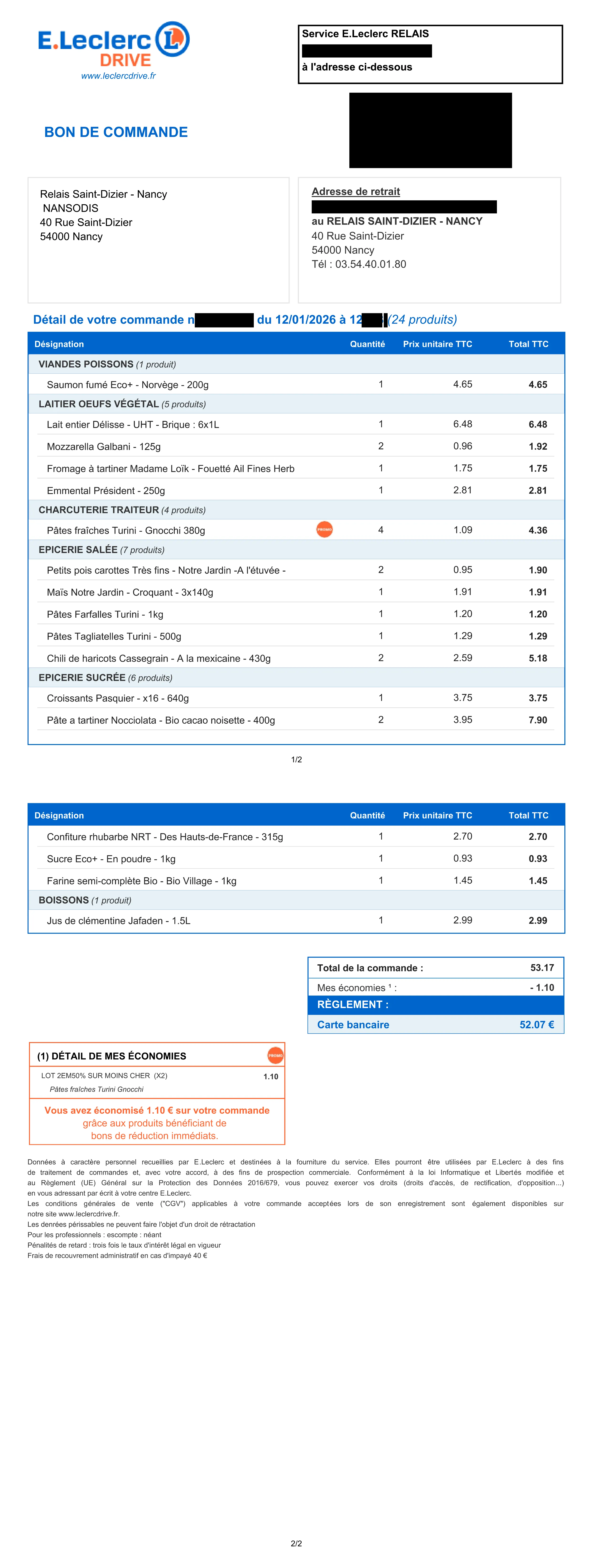Click the PROMO badge next to Gnocchi
The image size is (606, 1568).
pos(324,529)
